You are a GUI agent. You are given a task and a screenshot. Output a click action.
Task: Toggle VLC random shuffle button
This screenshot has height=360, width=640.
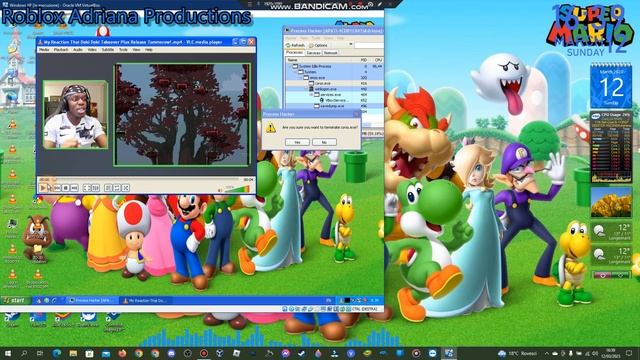126,188
